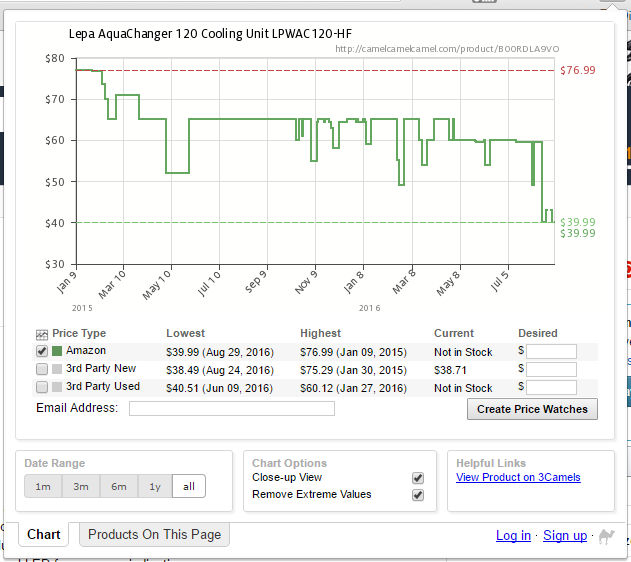Open the Products On This Page tab
Screen dimensions: 631x562
coord(155,534)
